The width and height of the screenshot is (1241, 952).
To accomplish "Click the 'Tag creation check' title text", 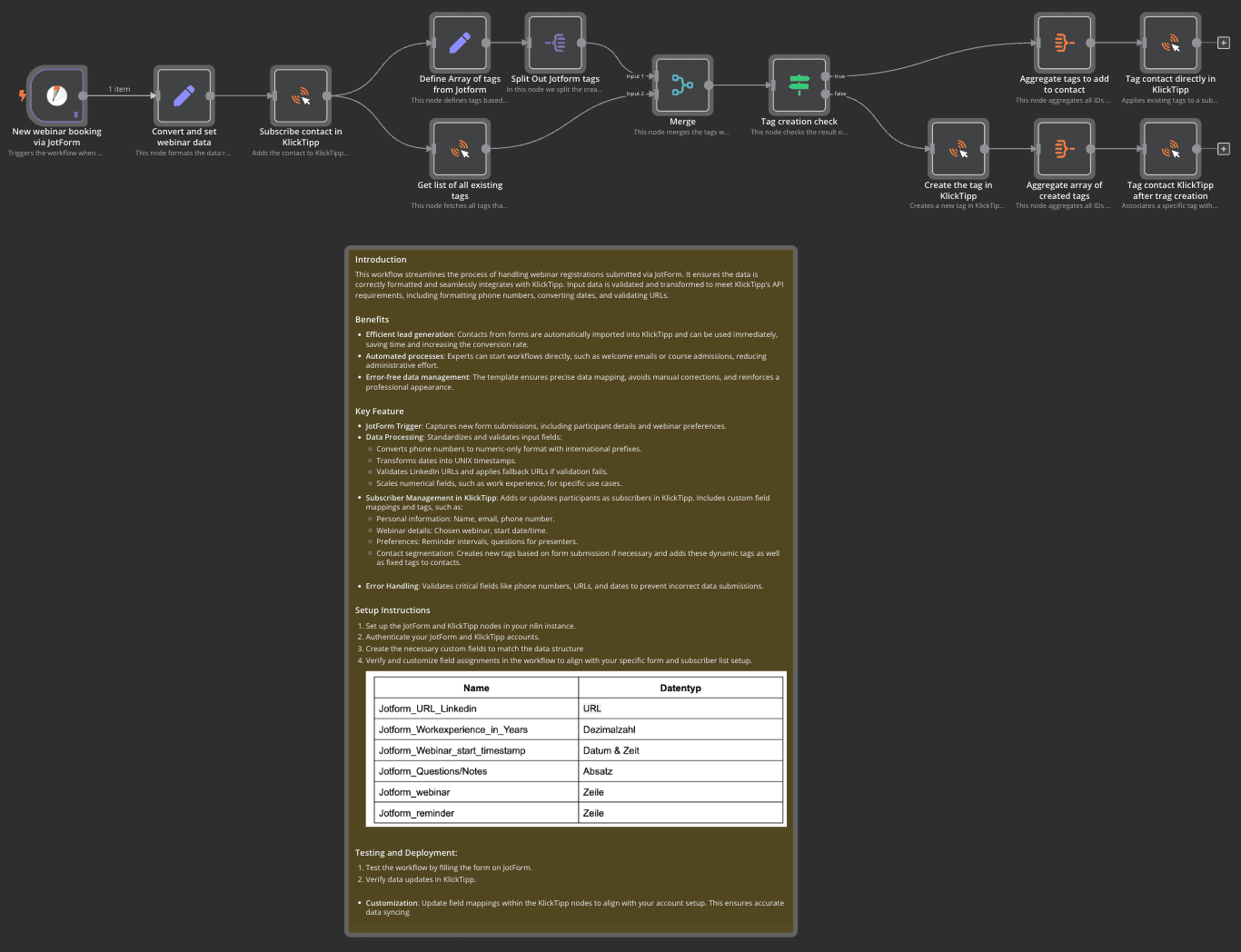I will pos(799,122).
